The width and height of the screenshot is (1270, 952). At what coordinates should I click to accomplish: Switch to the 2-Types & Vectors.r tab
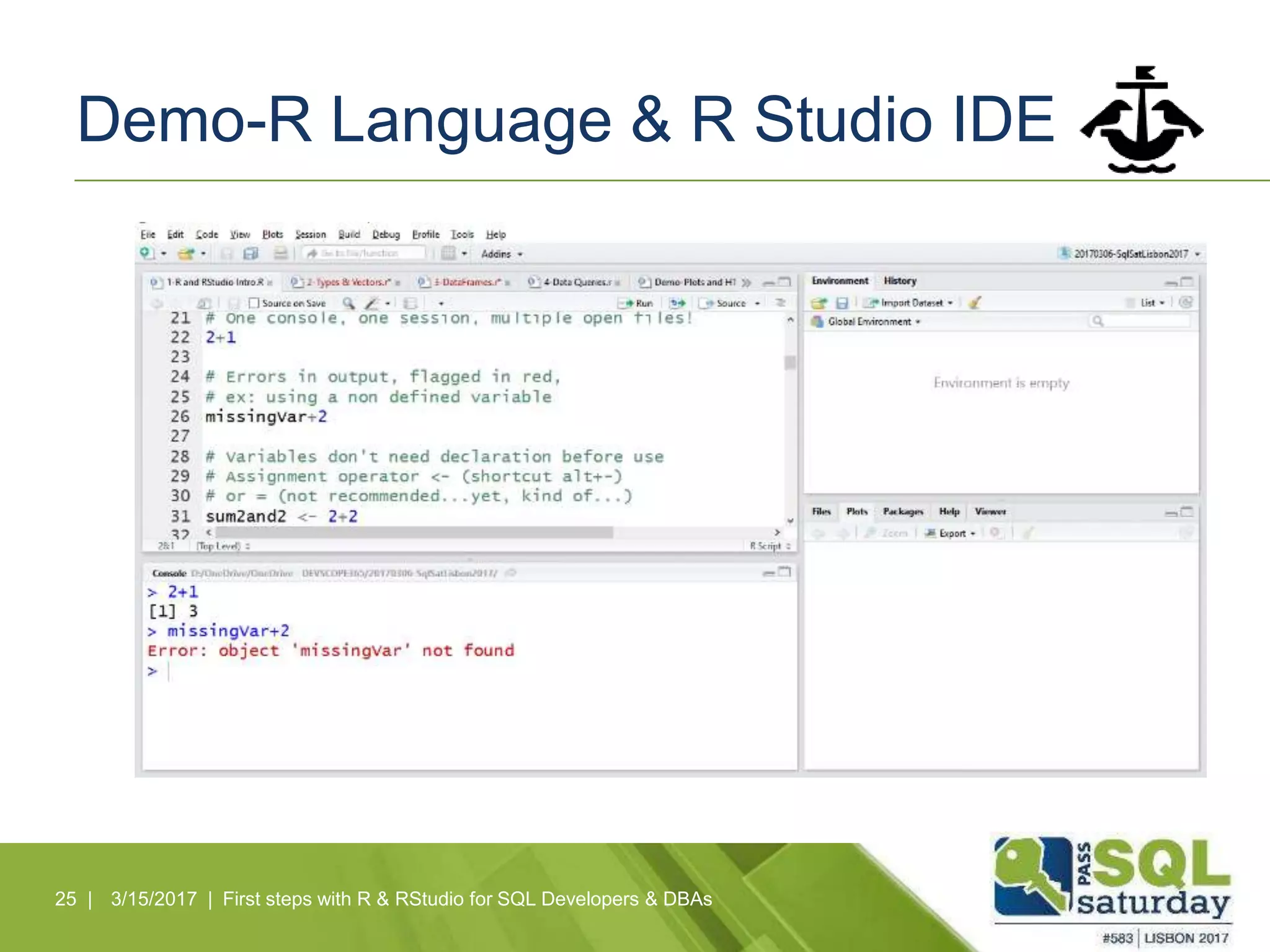[x=345, y=283]
